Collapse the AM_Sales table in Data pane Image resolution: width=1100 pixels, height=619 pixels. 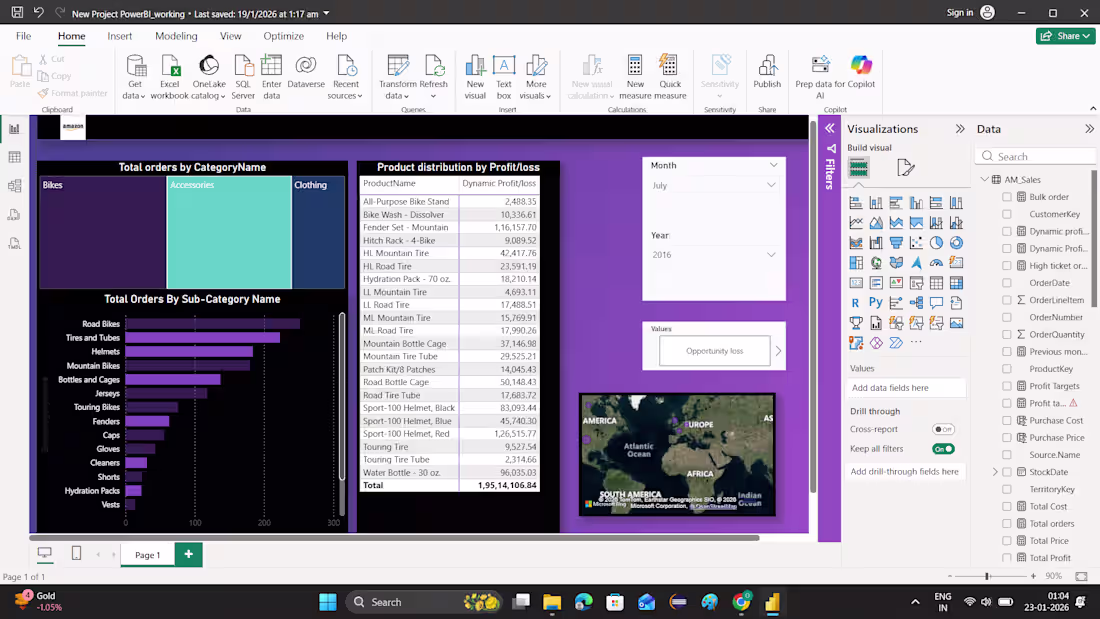point(985,179)
